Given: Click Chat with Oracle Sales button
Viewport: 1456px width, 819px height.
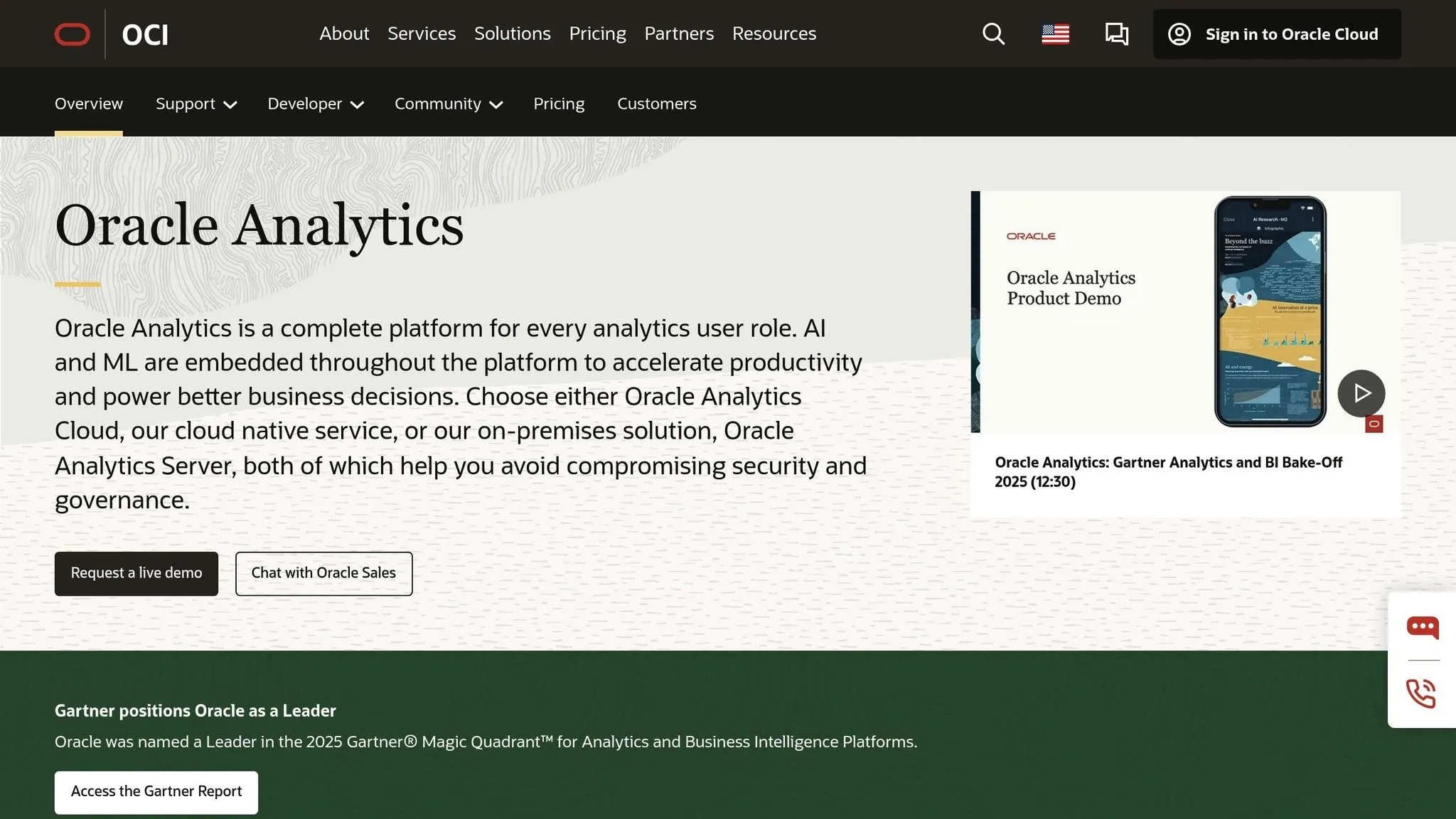Looking at the screenshot, I should 323,573.
